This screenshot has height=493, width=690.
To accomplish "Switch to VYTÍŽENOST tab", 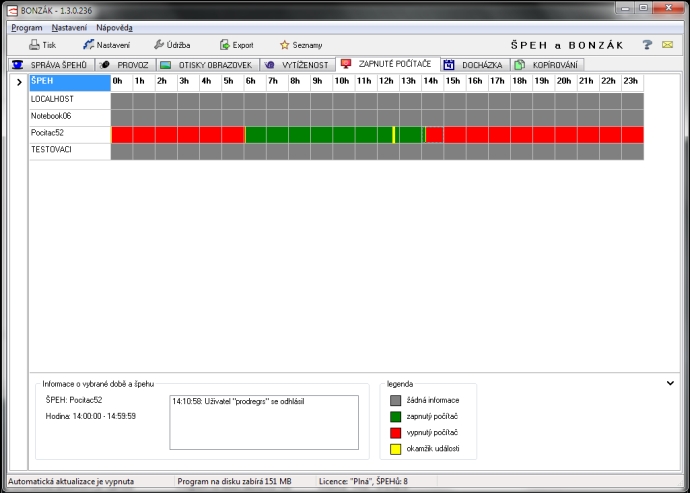I will pos(298,65).
